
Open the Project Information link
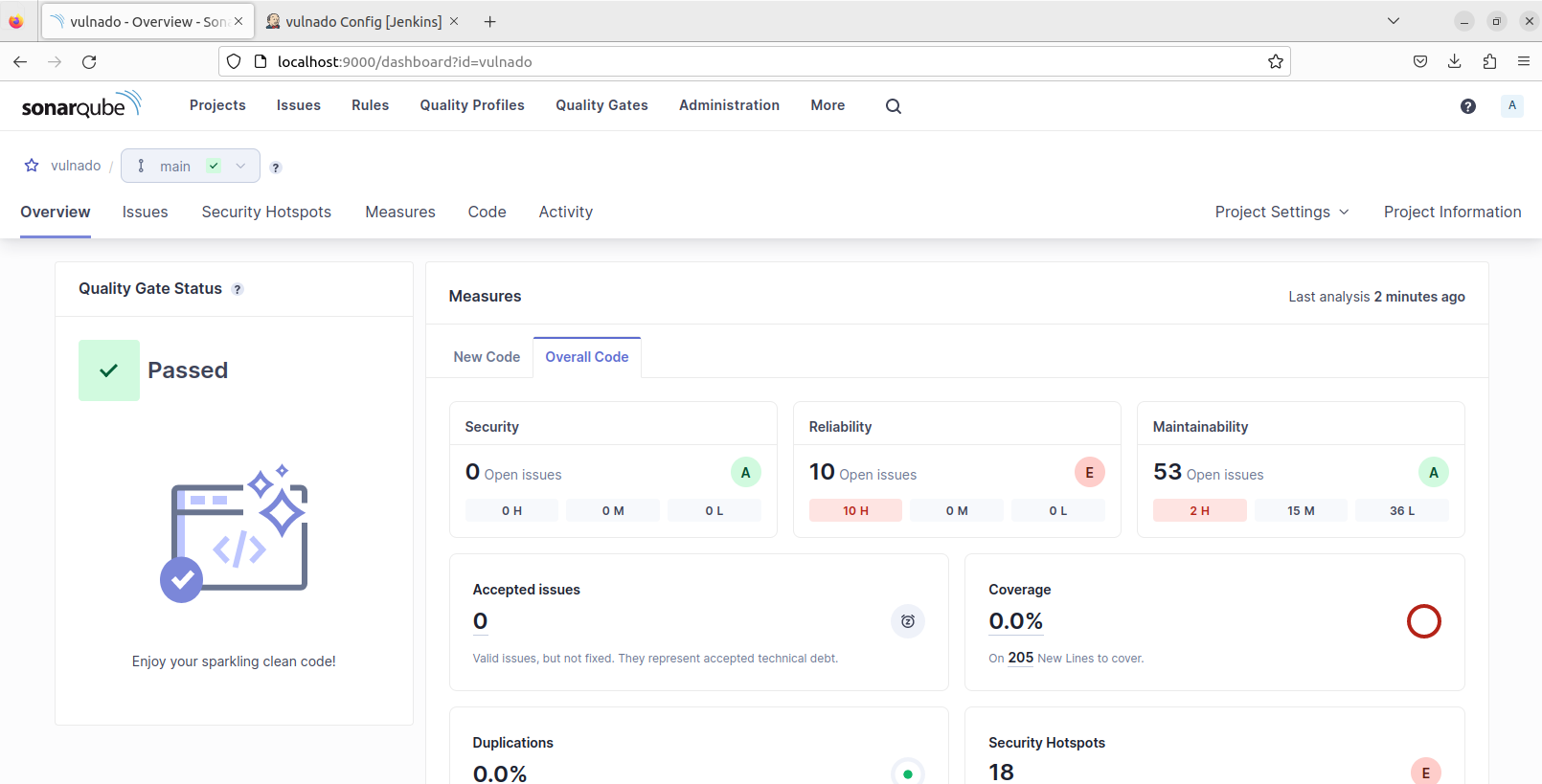[x=1453, y=212]
